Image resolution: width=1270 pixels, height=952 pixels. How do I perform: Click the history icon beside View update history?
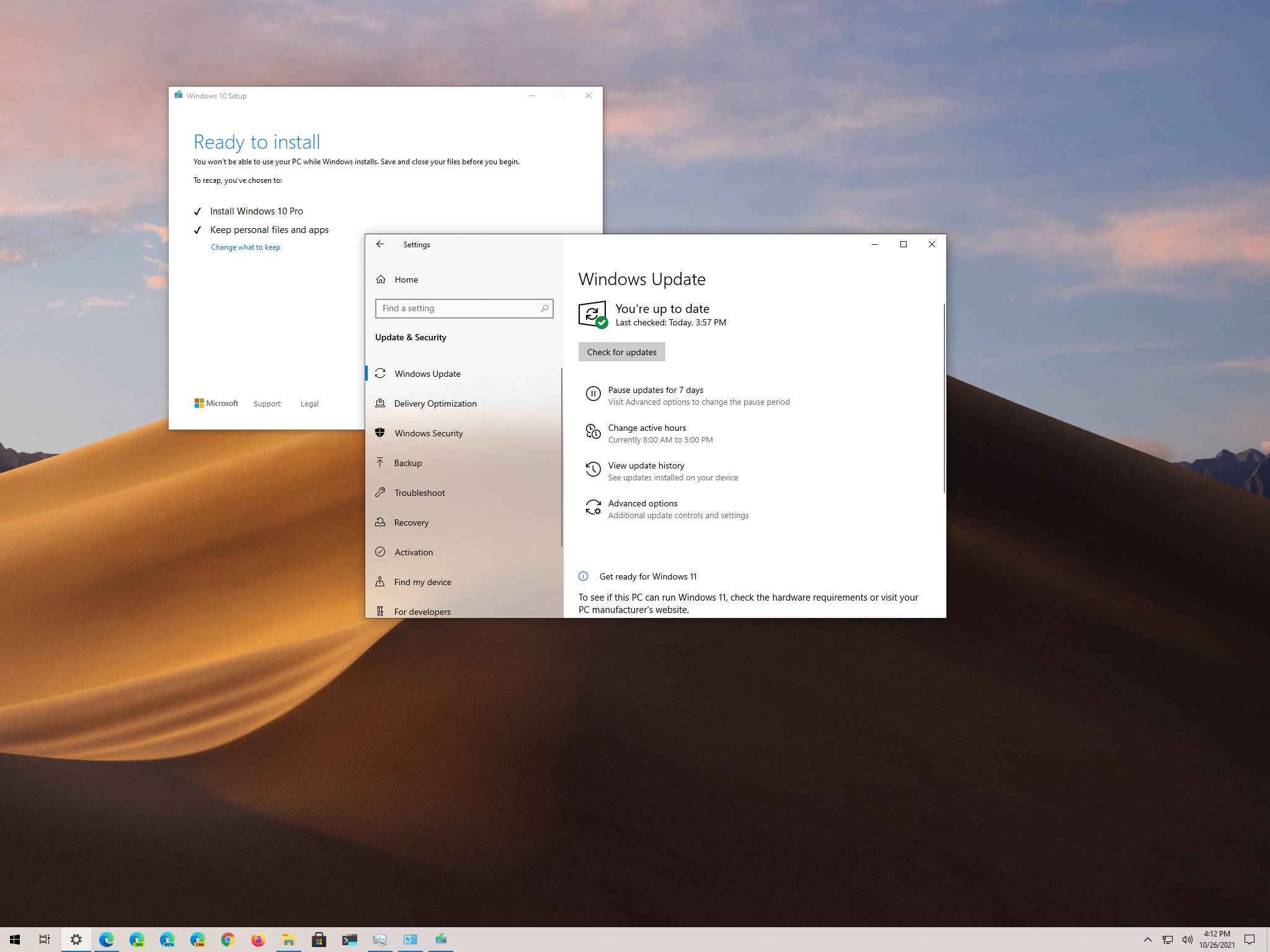[593, 469]
